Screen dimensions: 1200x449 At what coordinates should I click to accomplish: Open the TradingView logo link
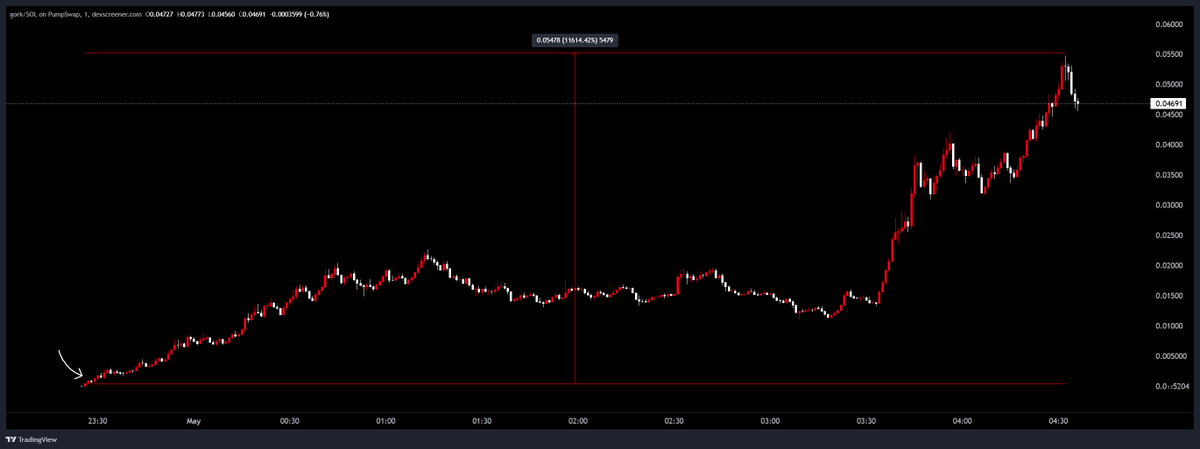click(32, 439)
